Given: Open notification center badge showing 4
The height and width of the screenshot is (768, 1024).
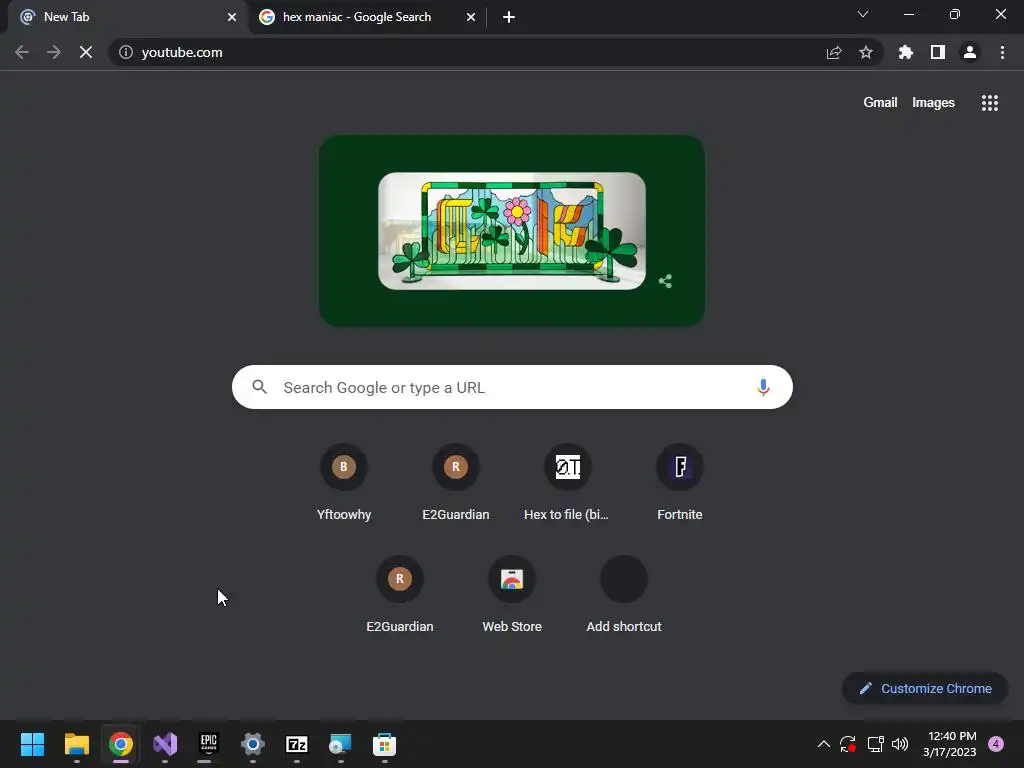Looking at the screenshot, I should [996, 744].
